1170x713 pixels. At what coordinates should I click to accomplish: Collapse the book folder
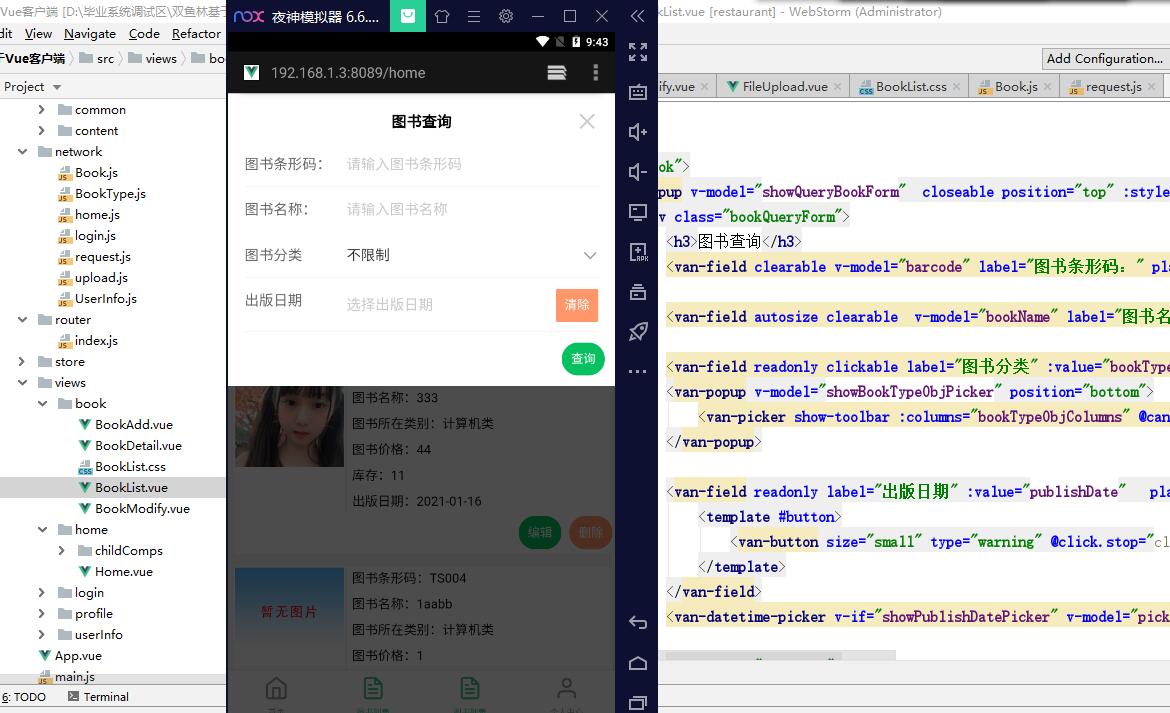click(x=43, y=403)
